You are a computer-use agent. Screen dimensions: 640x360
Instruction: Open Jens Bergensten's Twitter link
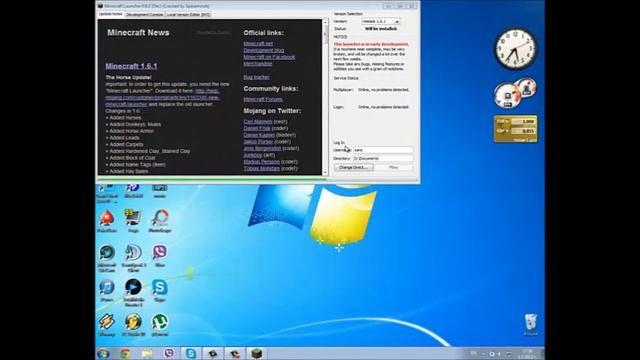coord(262,149)
